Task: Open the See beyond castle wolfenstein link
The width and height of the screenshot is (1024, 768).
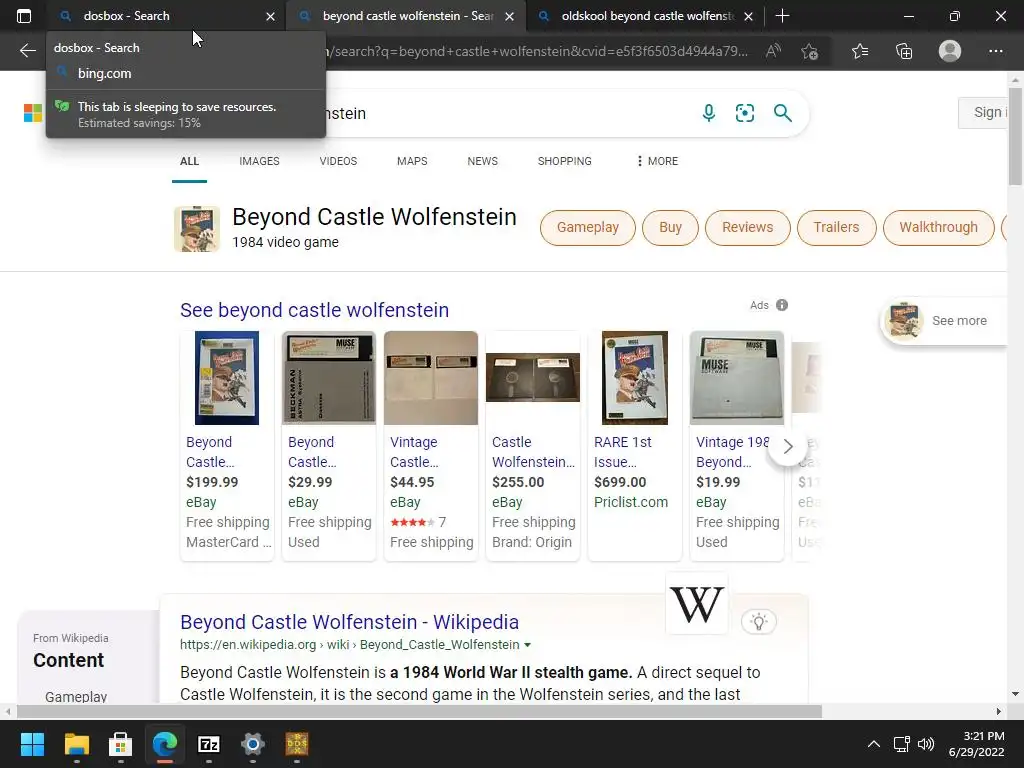Action: (x=314, y=310)
